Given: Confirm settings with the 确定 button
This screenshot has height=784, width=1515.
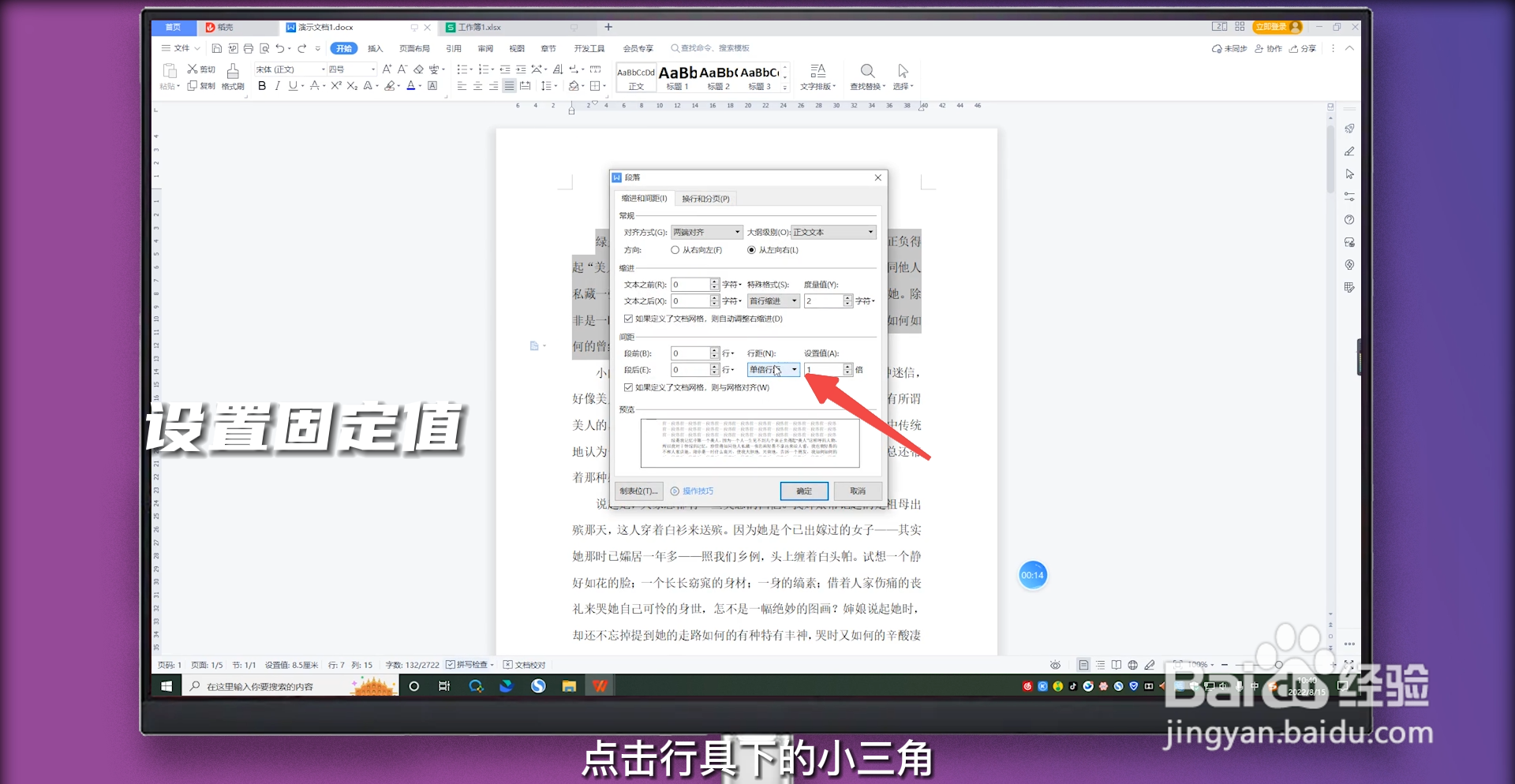Looking at the screenshot, I should (804, 491).
